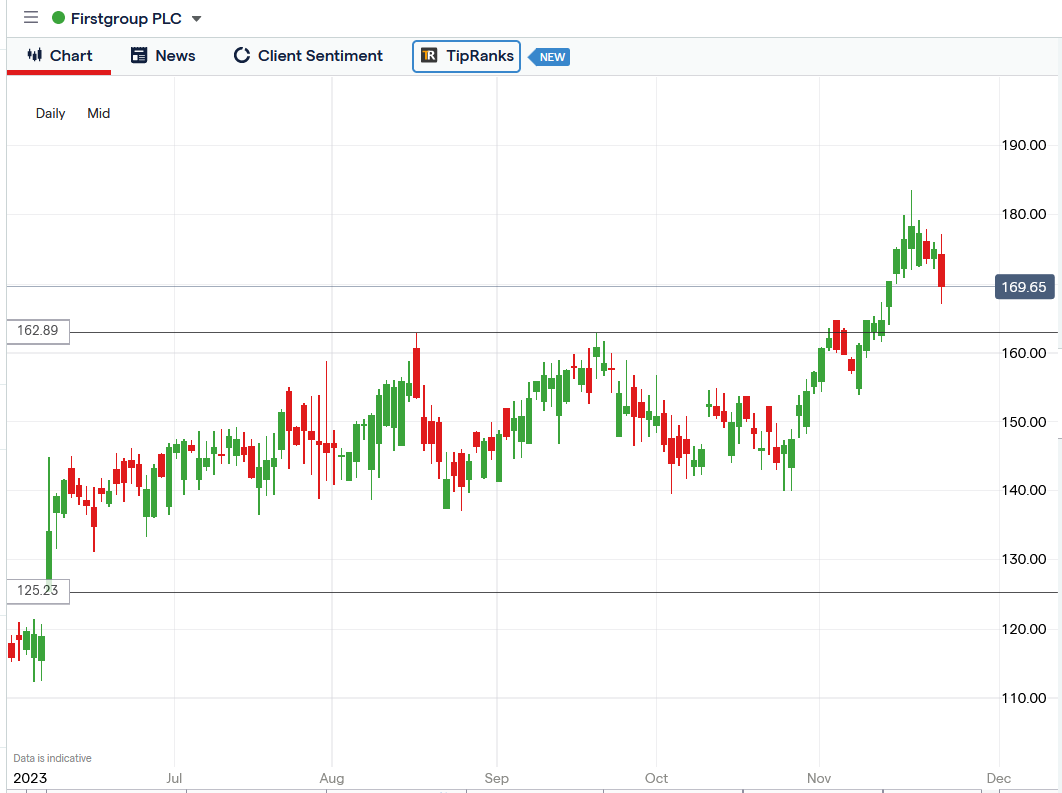
Task: Switch to the Chart tab
Action: [x=59, y=56]
